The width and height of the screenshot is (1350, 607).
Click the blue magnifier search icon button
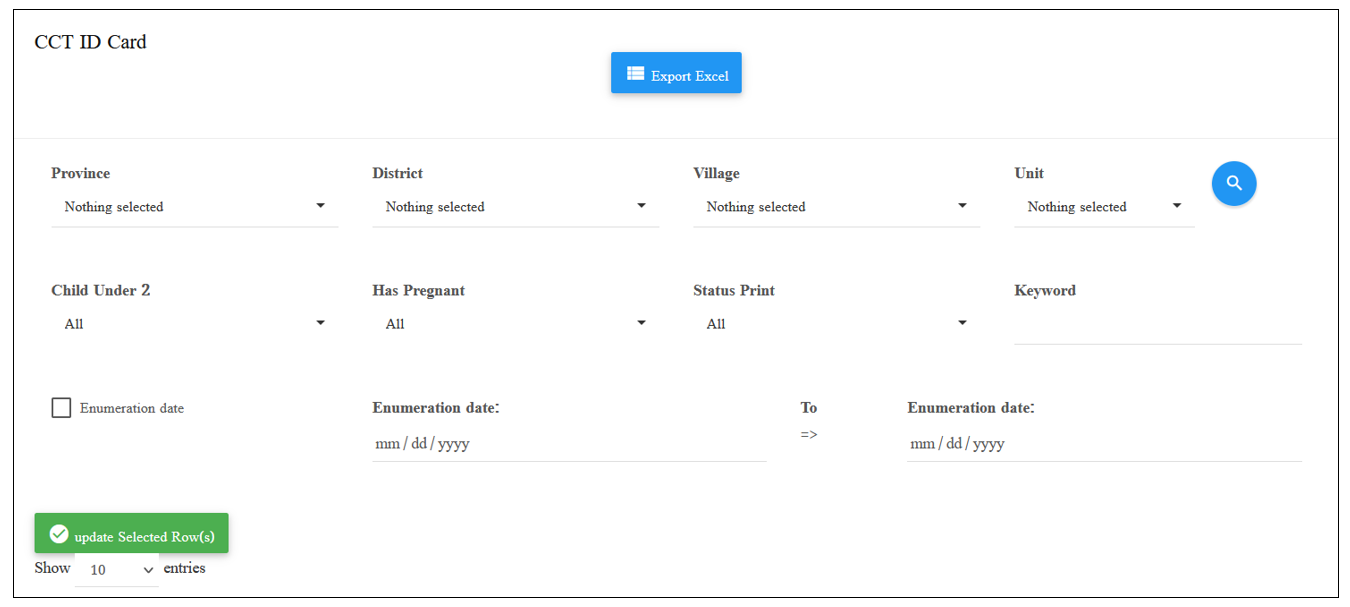1234,184
